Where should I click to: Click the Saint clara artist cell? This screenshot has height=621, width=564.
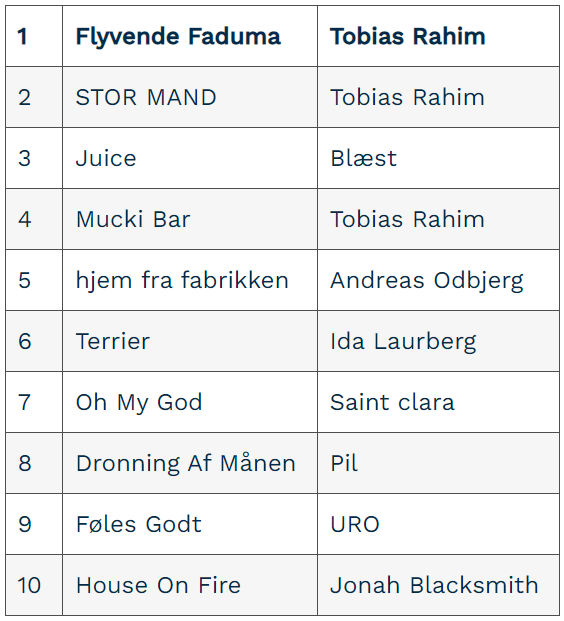coord(438,402)
